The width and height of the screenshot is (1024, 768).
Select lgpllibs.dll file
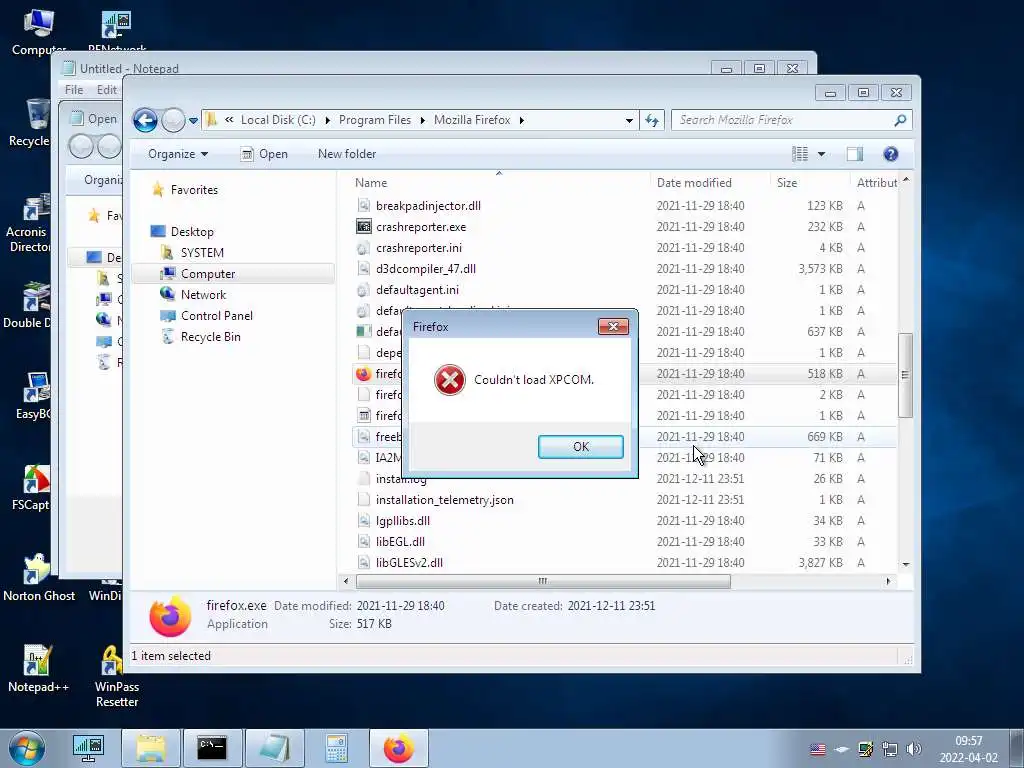(x=402, y=520)
